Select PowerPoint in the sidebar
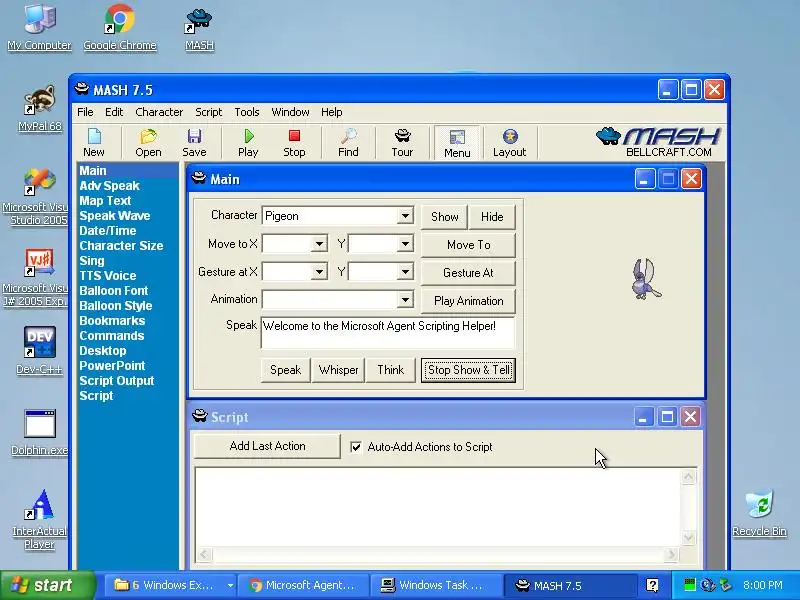The image size is (800, 600). pos(112,366)
